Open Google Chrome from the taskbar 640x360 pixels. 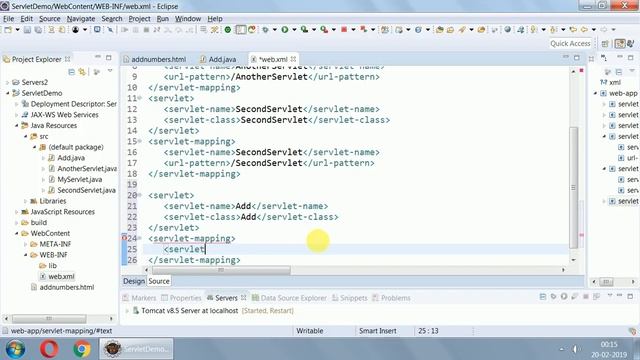[82, 349]
